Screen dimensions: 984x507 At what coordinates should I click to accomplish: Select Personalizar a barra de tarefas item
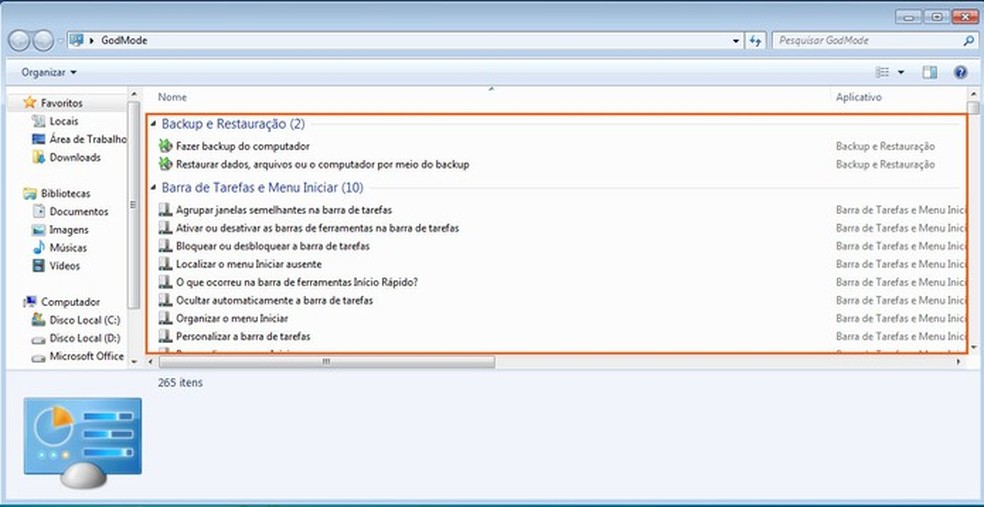243,336
